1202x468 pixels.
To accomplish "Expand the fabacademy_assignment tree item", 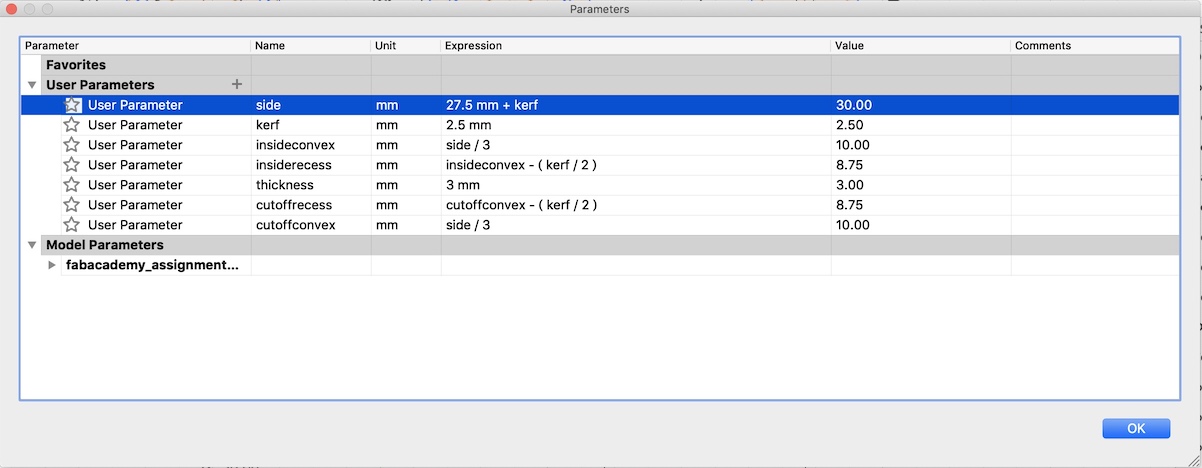I will [x=52, y=265].
